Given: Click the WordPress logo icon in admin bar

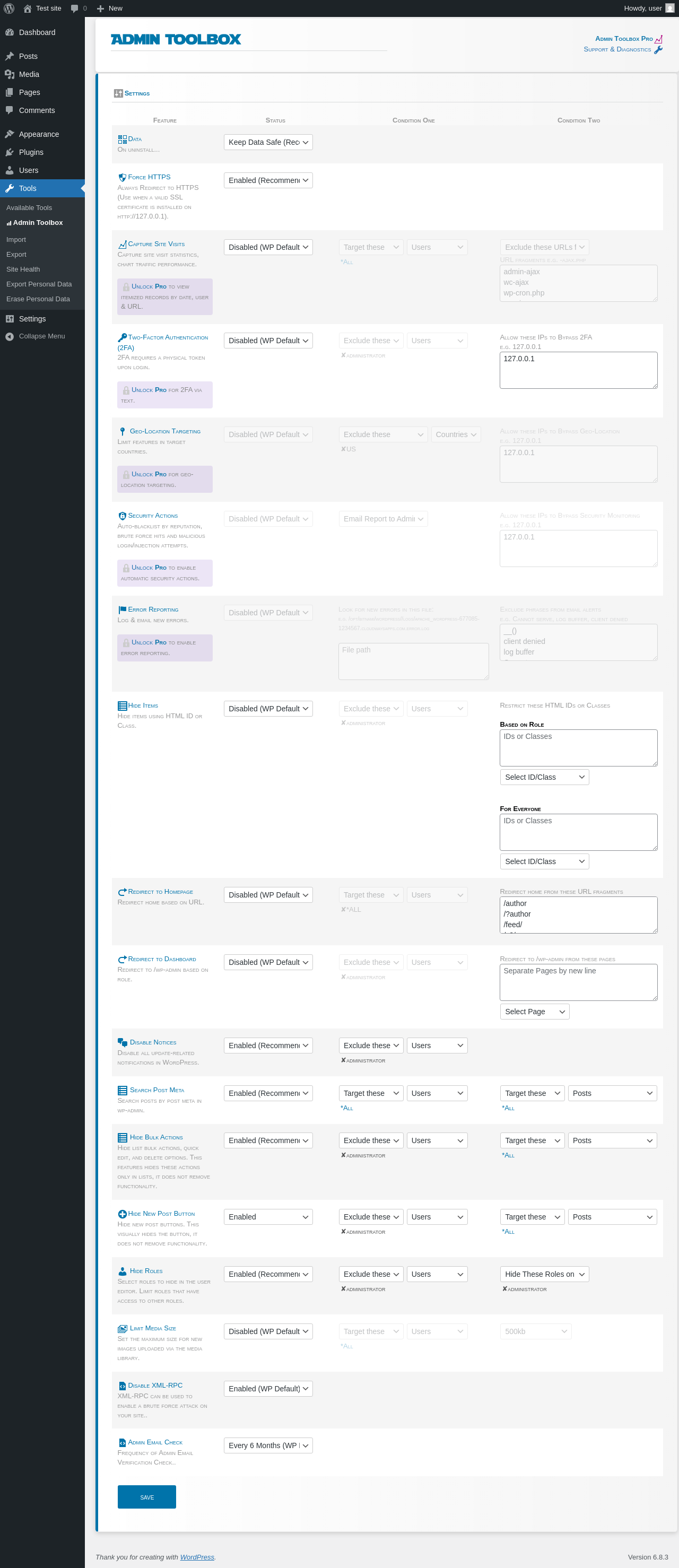Looking at the screenshot, I should coord(9,8).
